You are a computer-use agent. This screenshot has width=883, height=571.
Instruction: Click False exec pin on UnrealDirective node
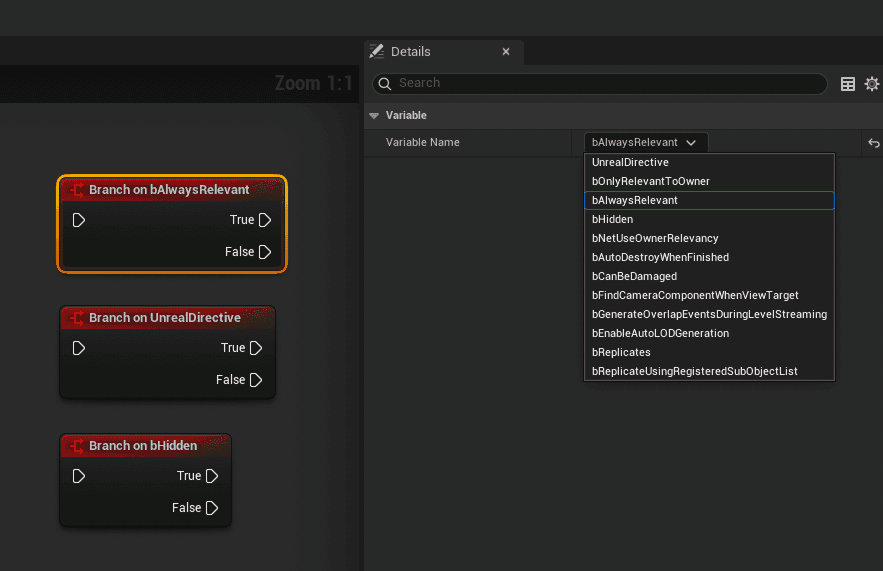(256, 380)
